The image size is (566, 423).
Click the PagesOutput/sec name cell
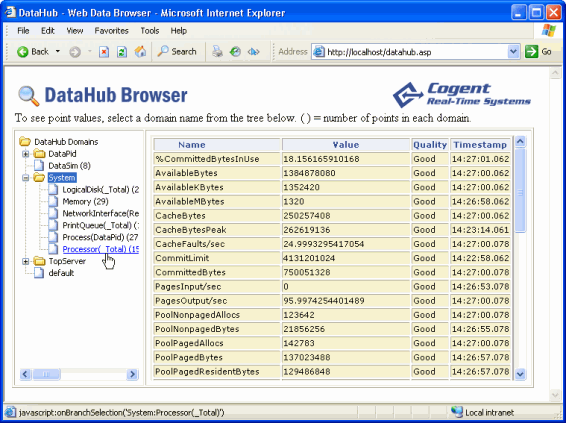point(217,301)
